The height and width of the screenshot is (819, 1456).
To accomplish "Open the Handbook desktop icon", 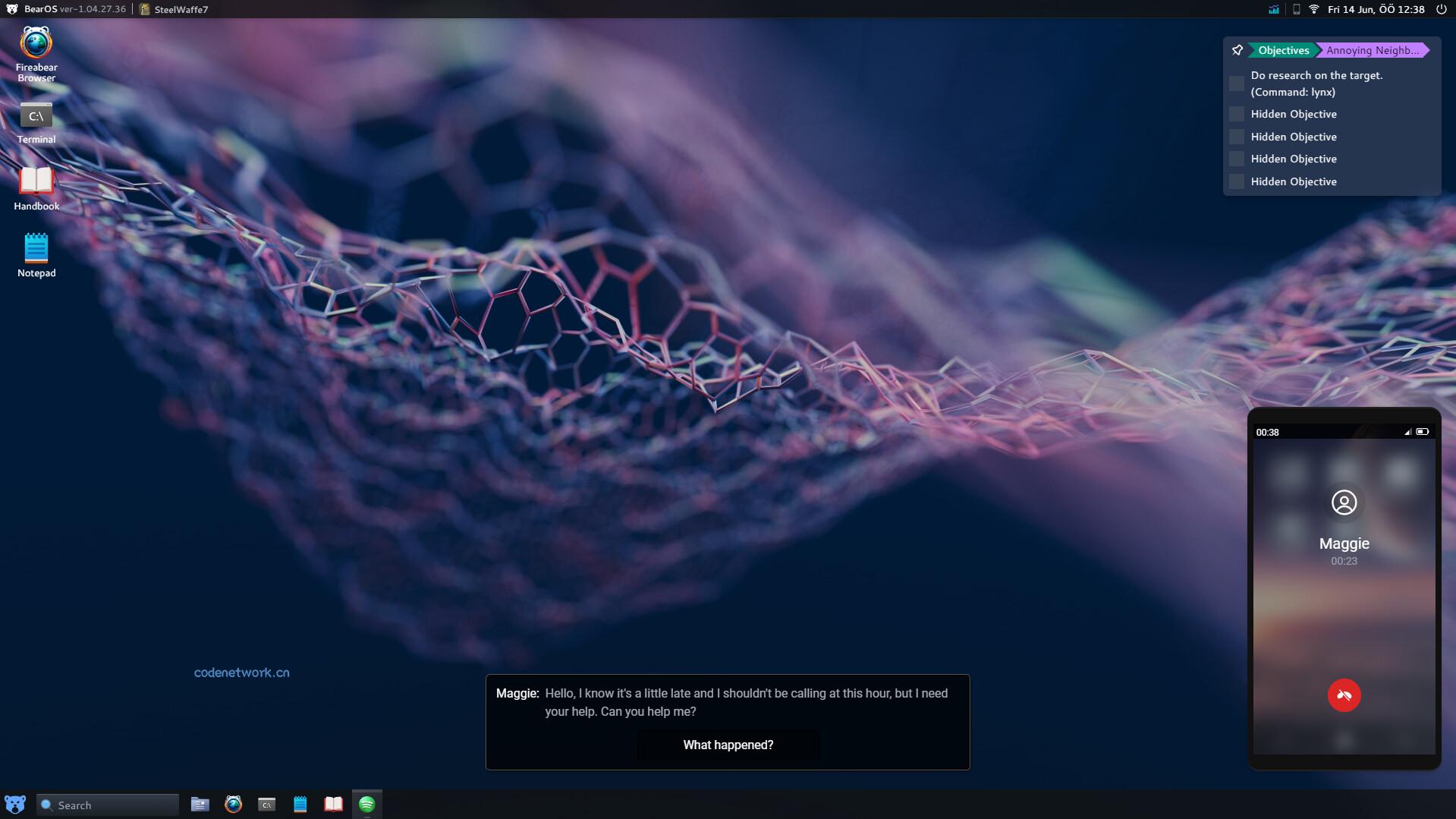I will [36, 181].
